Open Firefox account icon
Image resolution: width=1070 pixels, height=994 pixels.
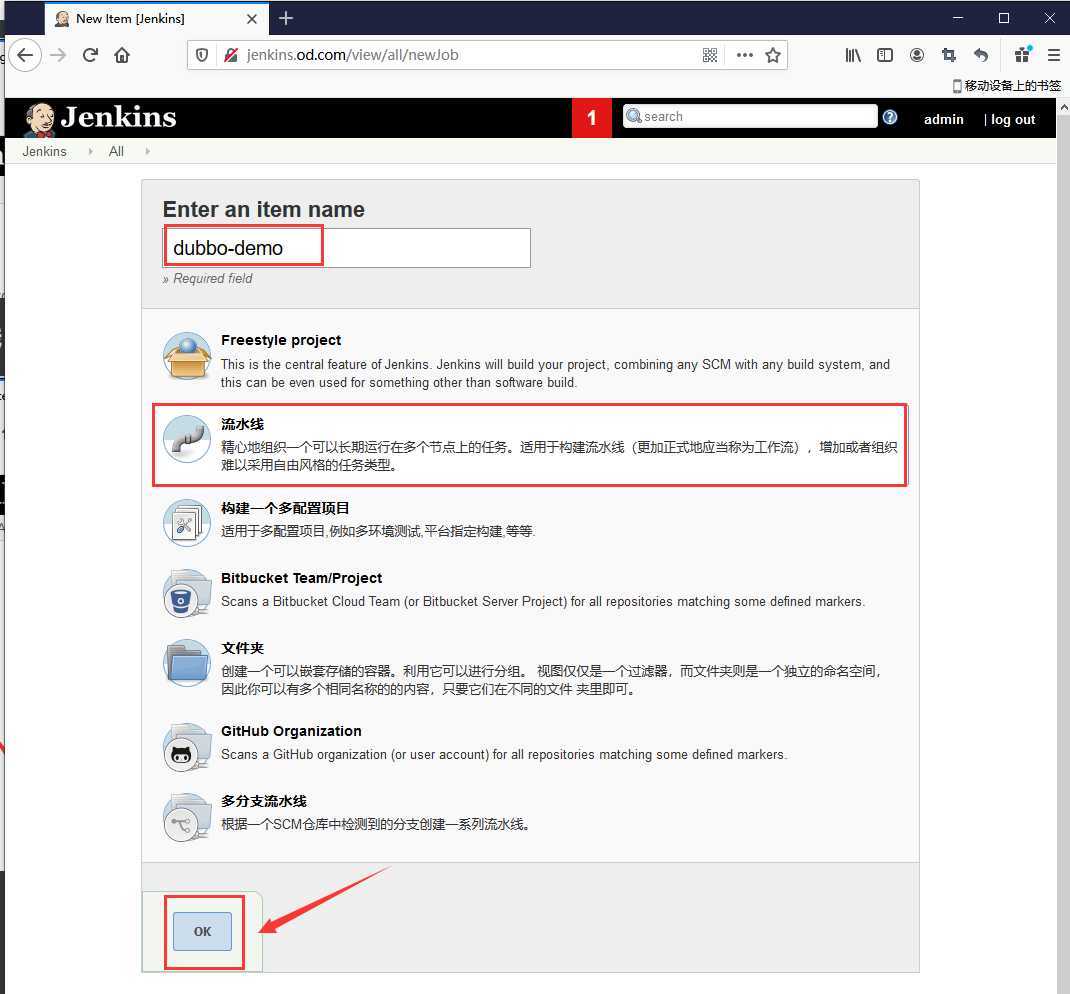tap(916, 55)
